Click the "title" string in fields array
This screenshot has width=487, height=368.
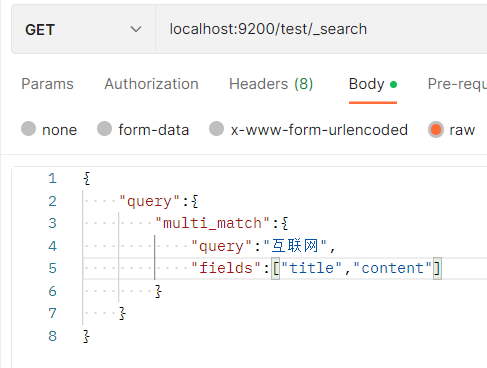pos(312,268)
